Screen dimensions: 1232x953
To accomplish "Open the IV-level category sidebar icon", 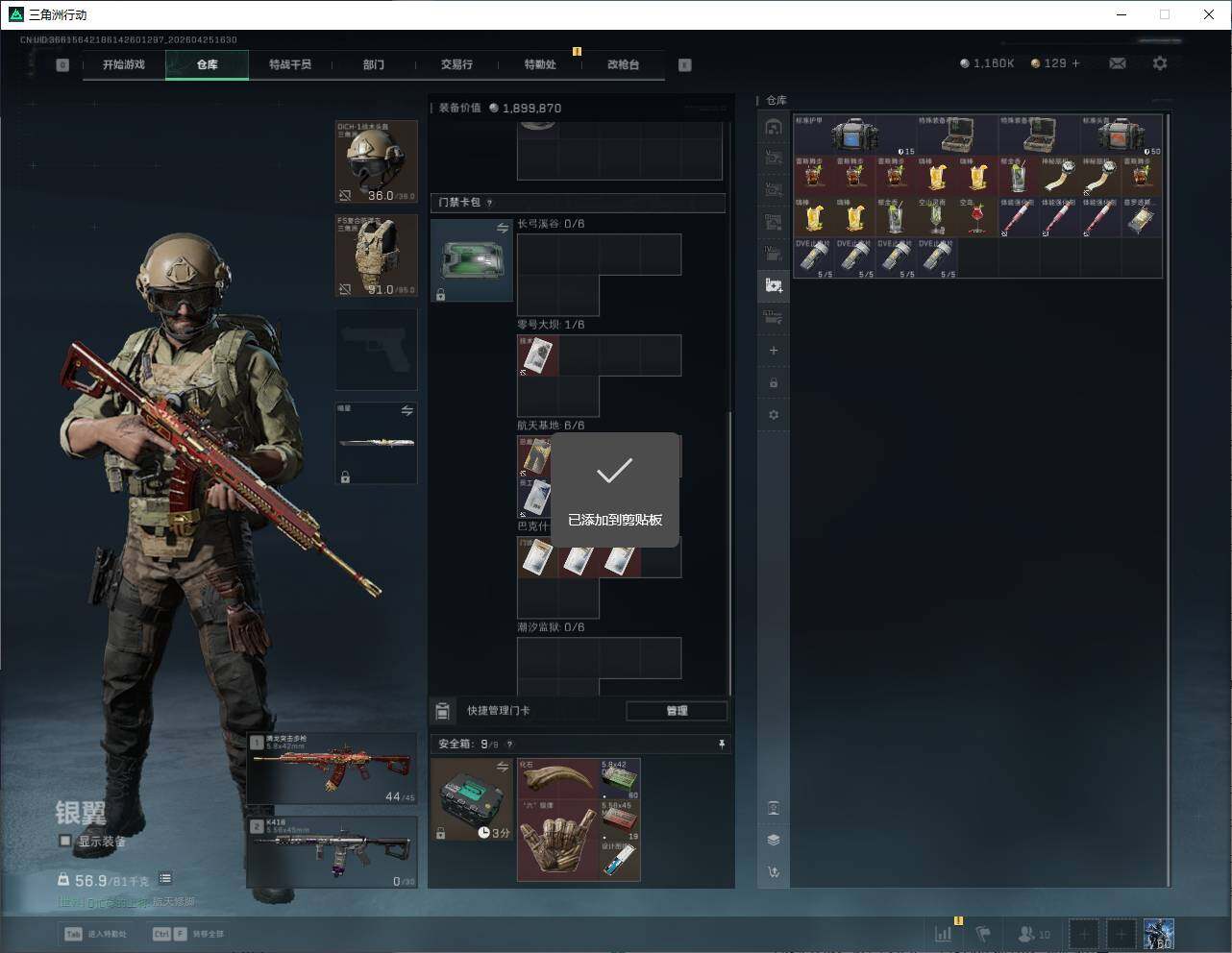I will point(774,254).
